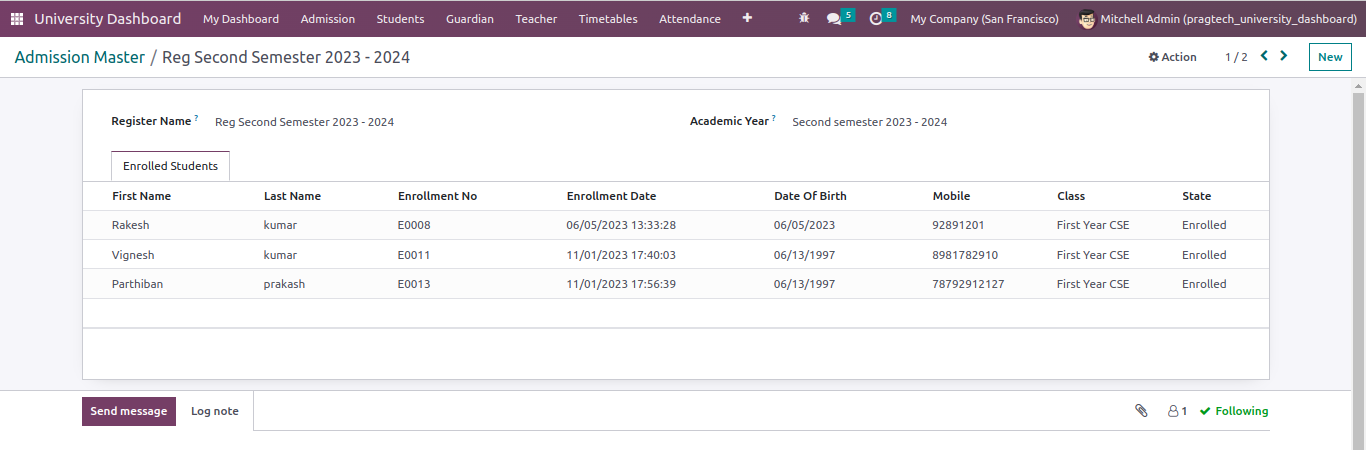
Task: Go to next record arrow
Action: [1284, 57]
